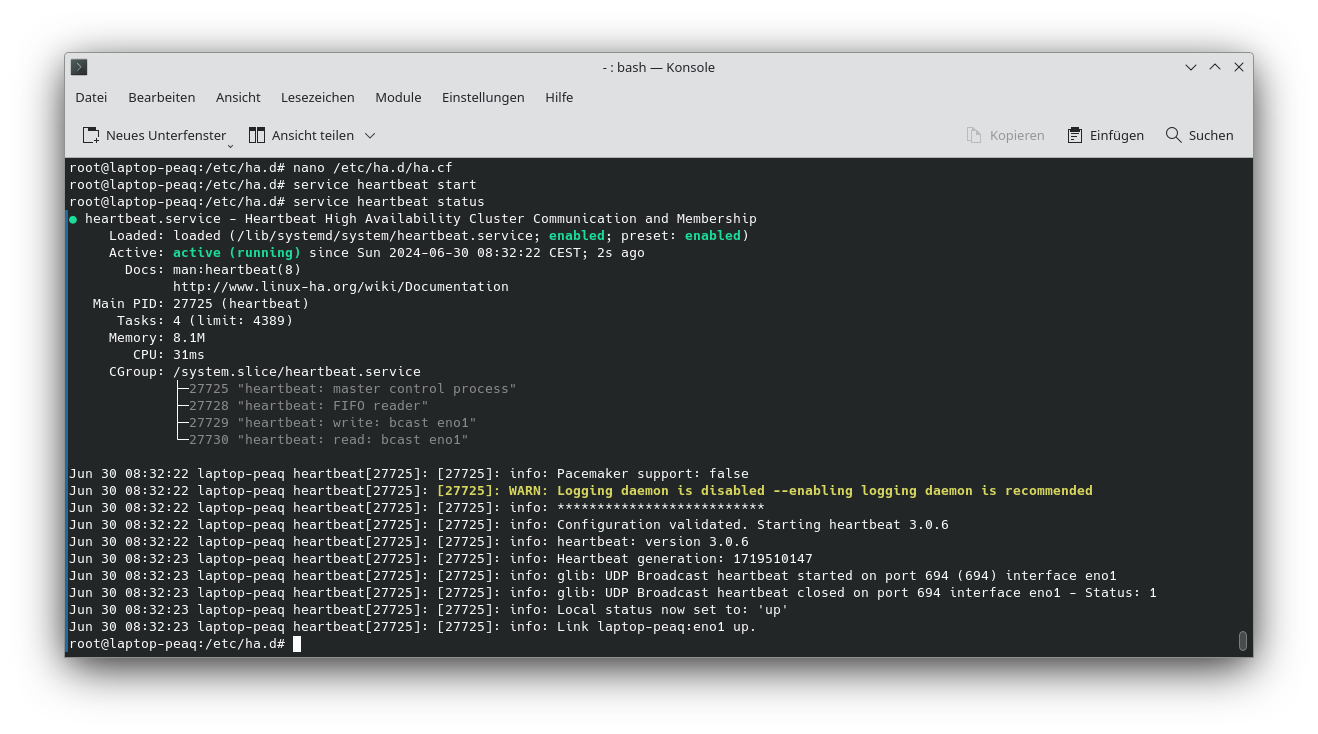
Task: Click the Suchen toolbar button
Action: coord(1199,135)
